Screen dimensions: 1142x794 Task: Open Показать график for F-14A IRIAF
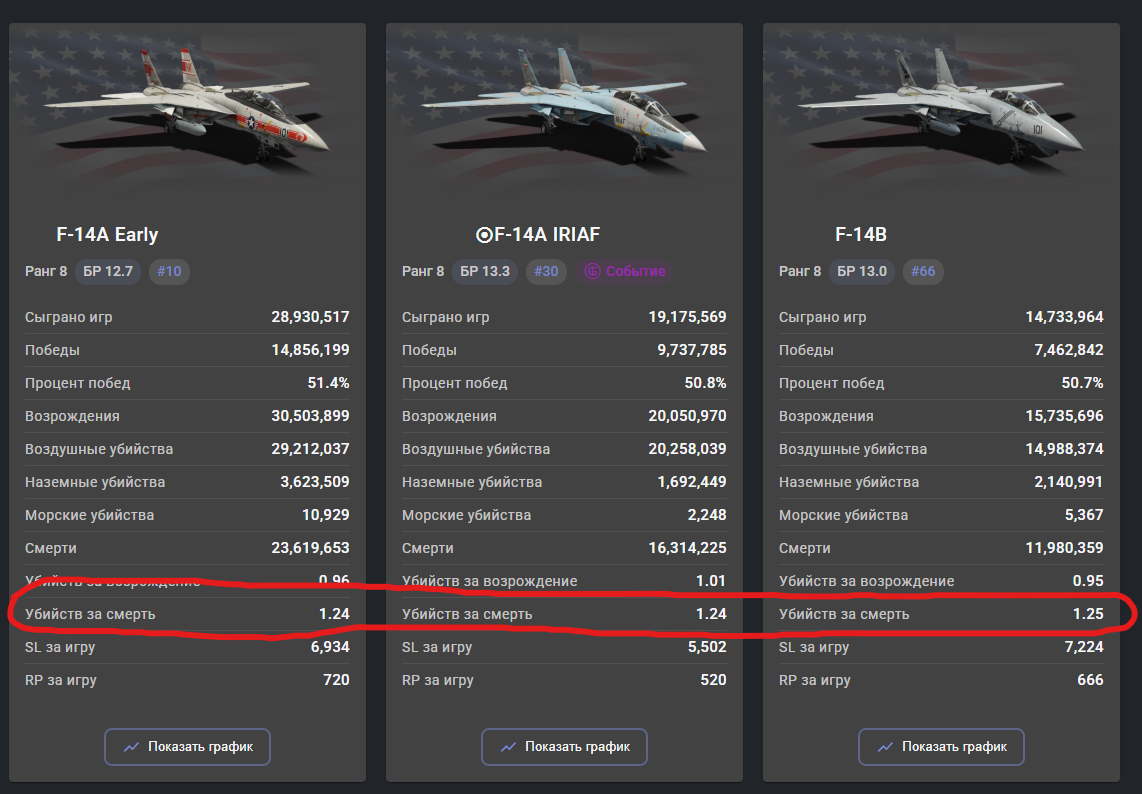coord(564,747)
